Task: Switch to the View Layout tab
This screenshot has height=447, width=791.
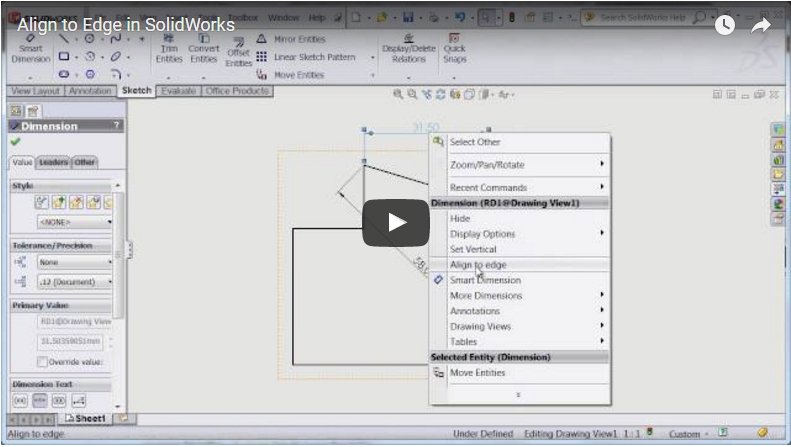Action: [35, 91]
